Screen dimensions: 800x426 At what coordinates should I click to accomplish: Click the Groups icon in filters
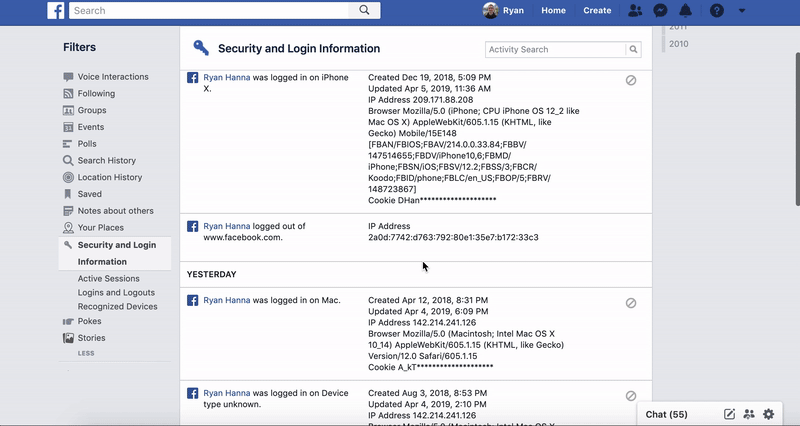(68, 110)
